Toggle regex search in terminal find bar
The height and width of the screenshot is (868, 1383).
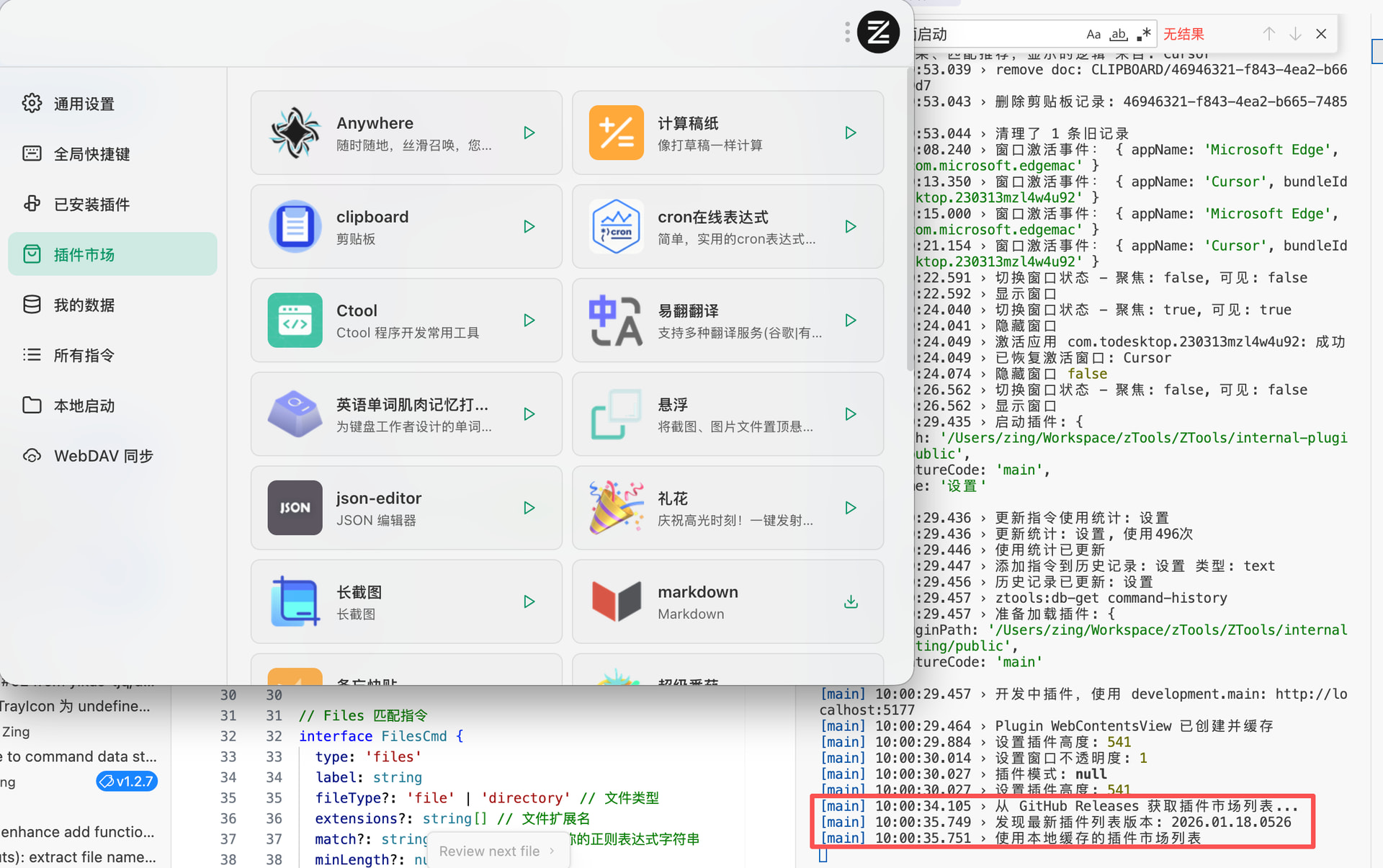pos(1144,34)
